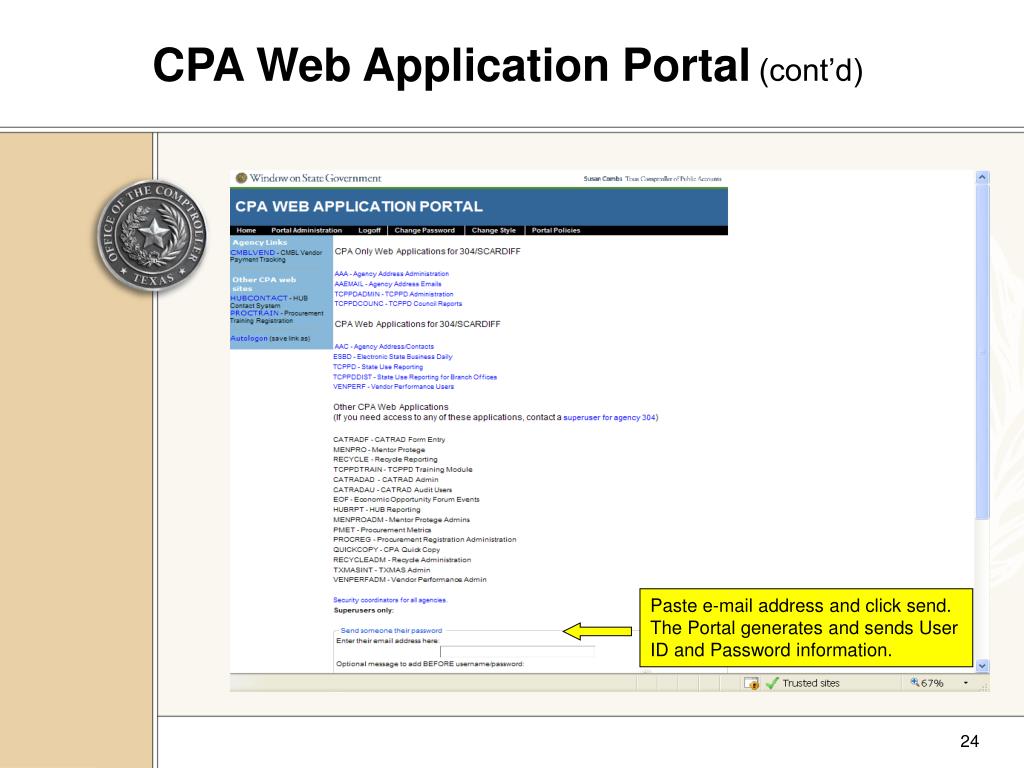Click the scrollbar up arrow
The height and width of the screenshot is (768, 1024).
click(982, 177)
